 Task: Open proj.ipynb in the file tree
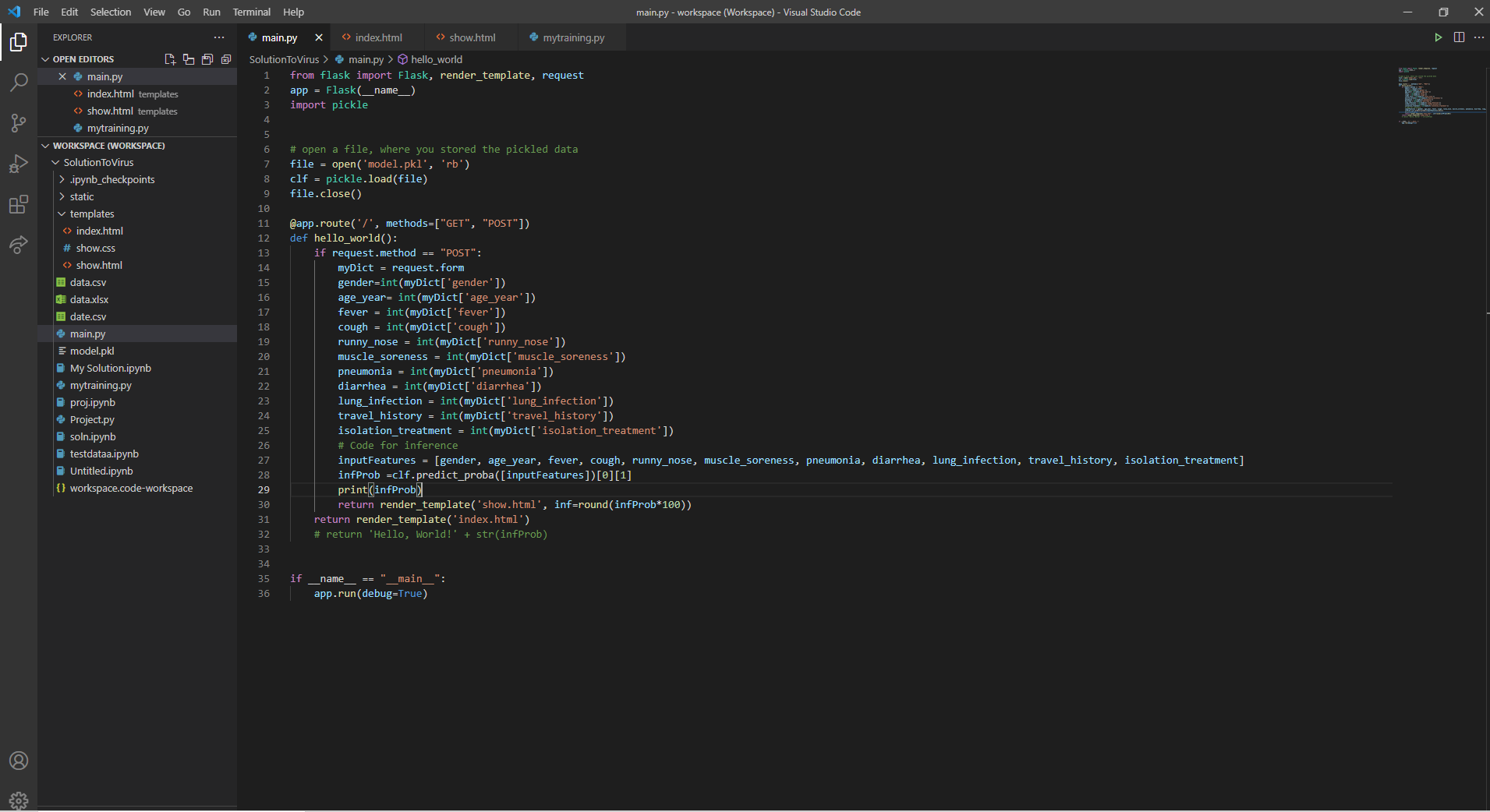[137, 402]
